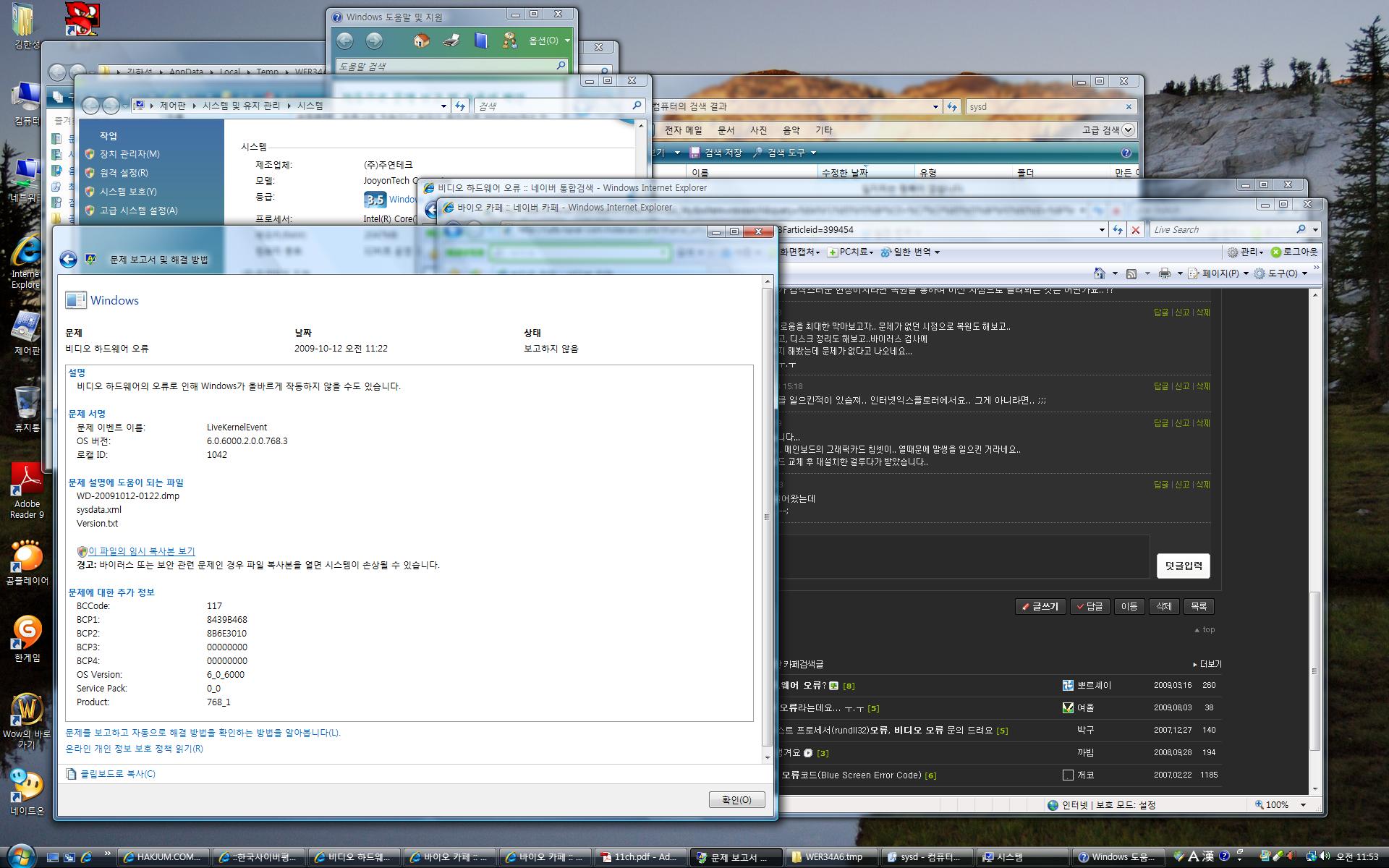The height and width of the screenshot is (868, 1389).
Task: Click the Live Search magnifier icon
Action: [x=1301, y=229]
